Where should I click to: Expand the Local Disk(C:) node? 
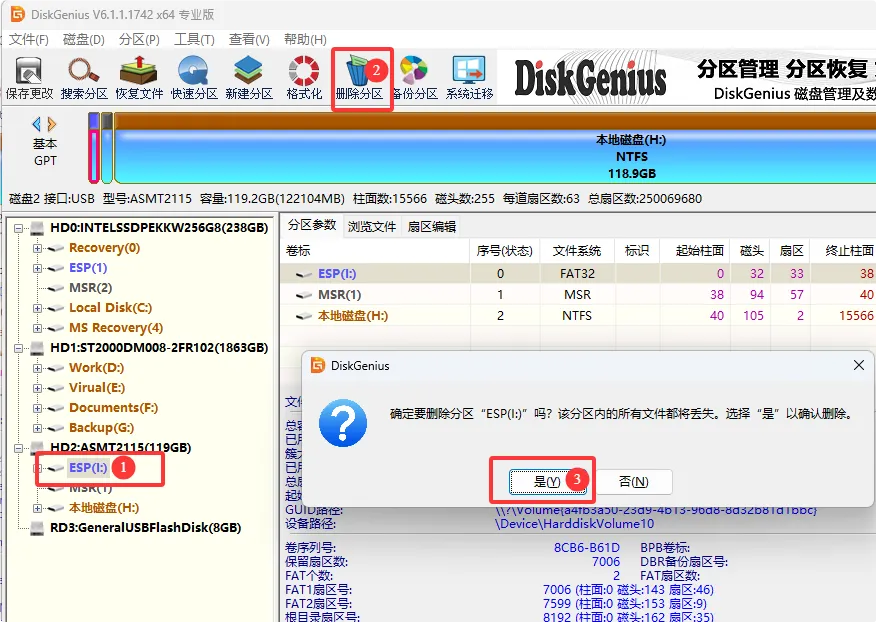point(37,308)
